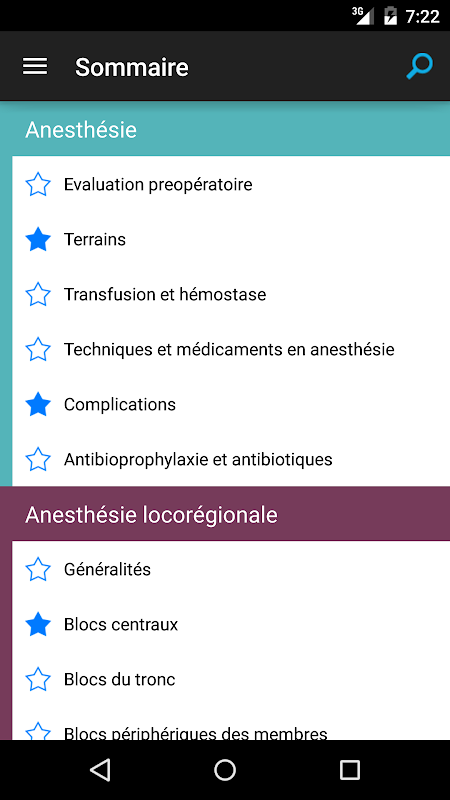Screen dimensions: 450x800
Task: Open the Terrains chapter
Action: point(231,239)
